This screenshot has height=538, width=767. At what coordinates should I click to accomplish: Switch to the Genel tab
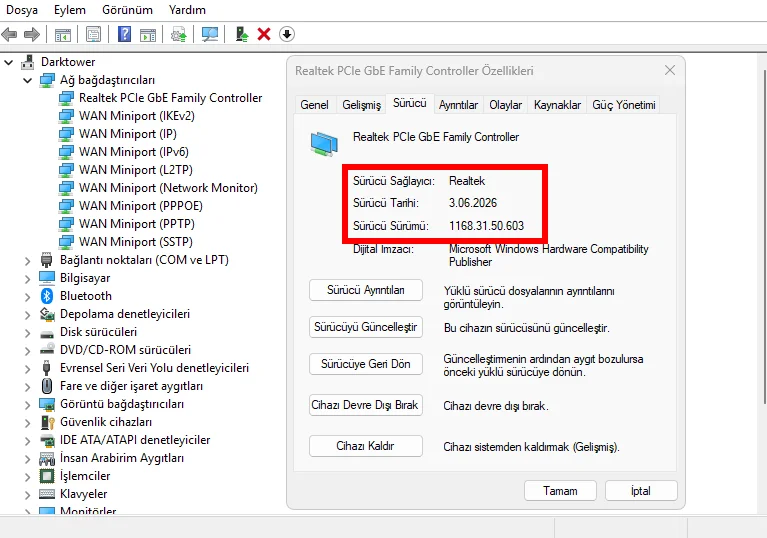pos(315,105)
